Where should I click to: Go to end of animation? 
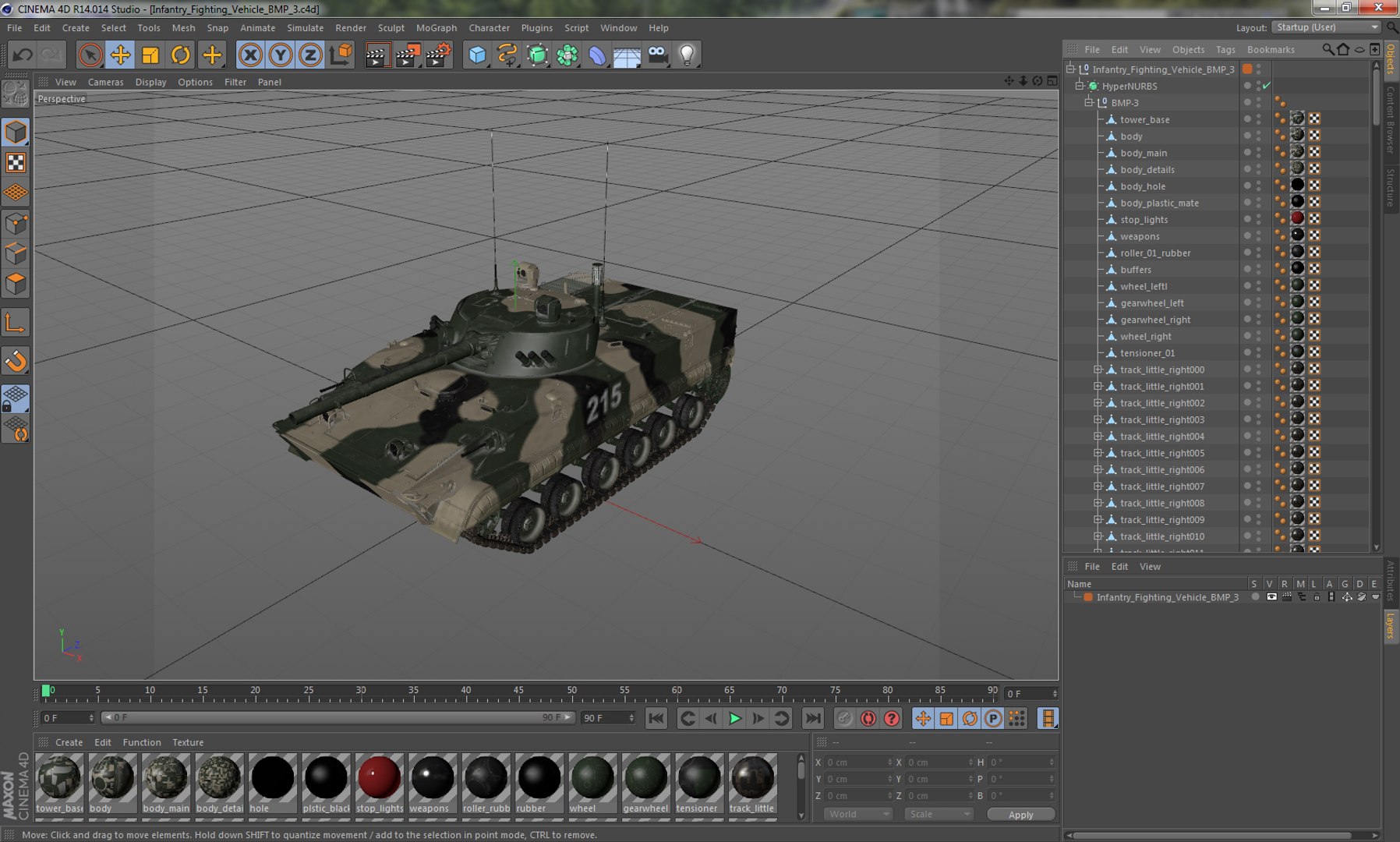[x=812, y=718]
